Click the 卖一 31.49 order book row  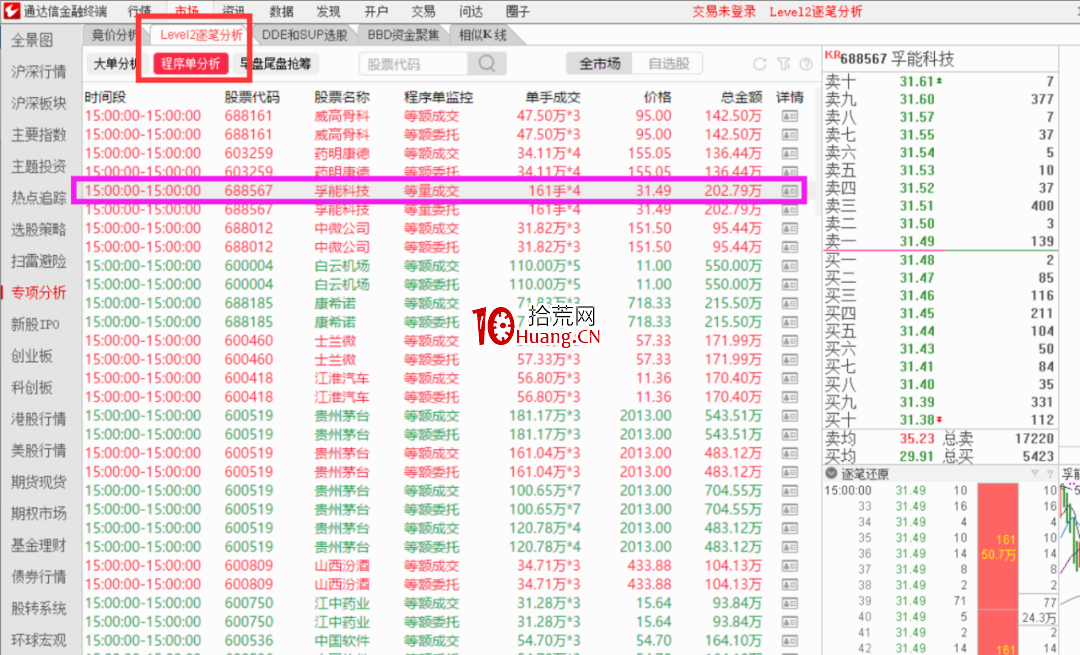click(x=939, y=241)
